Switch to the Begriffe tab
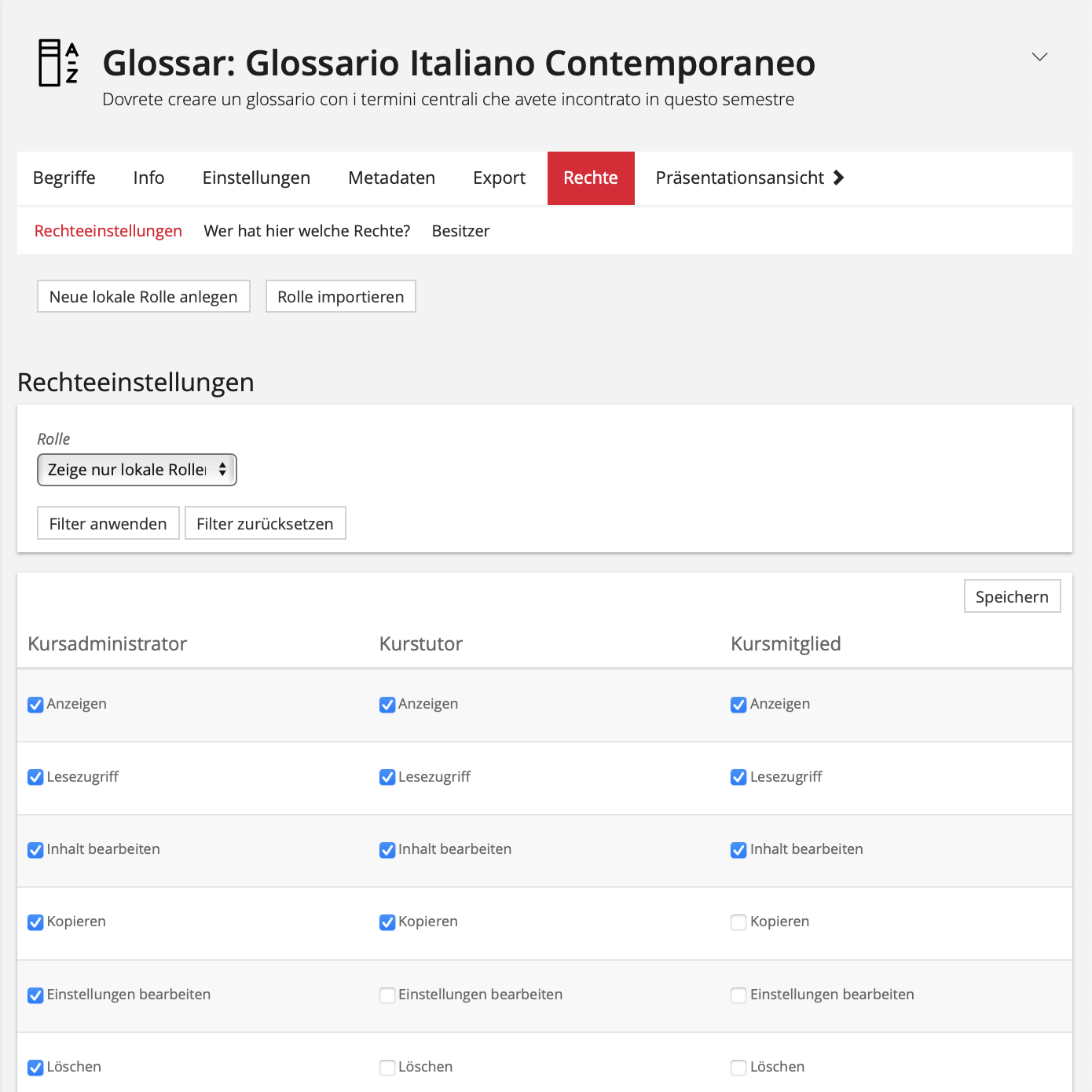The image size is (1092, 1092). pyautogui.click(x=64, y=178)
